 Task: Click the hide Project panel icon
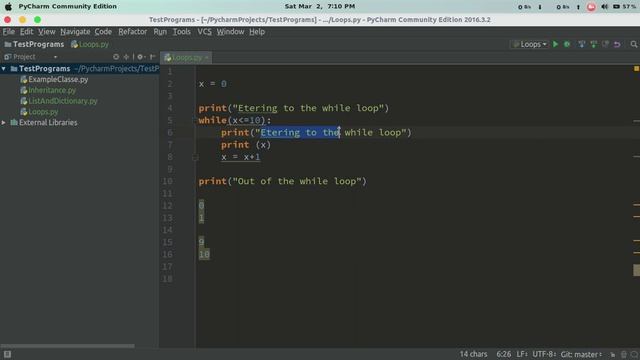click(x=152, y=57)
